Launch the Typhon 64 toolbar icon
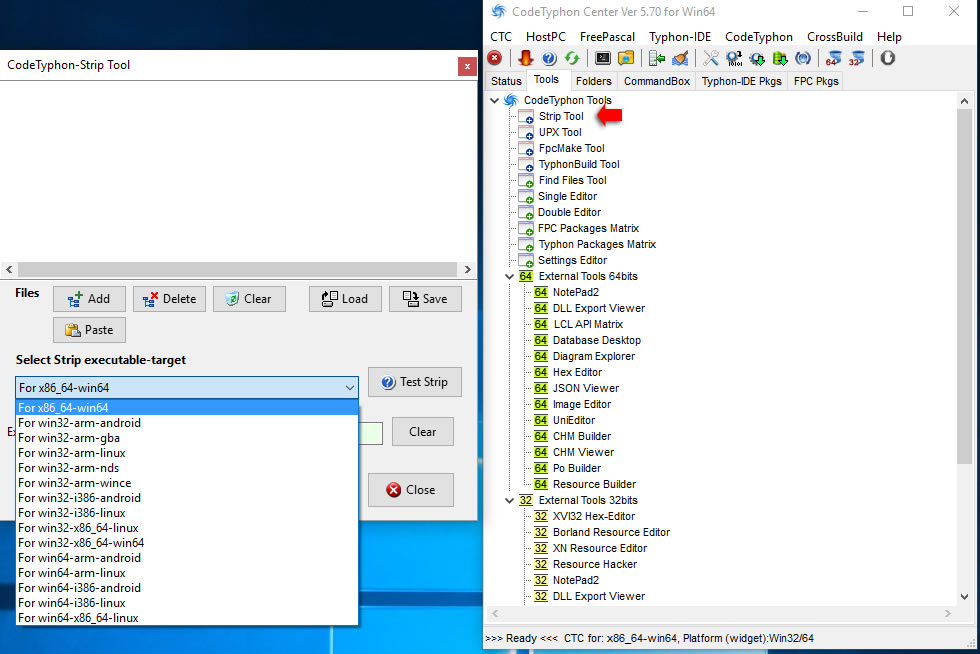The width and height of the screenshot is (980, 654). pyautogui.click(x=833, y=58)
